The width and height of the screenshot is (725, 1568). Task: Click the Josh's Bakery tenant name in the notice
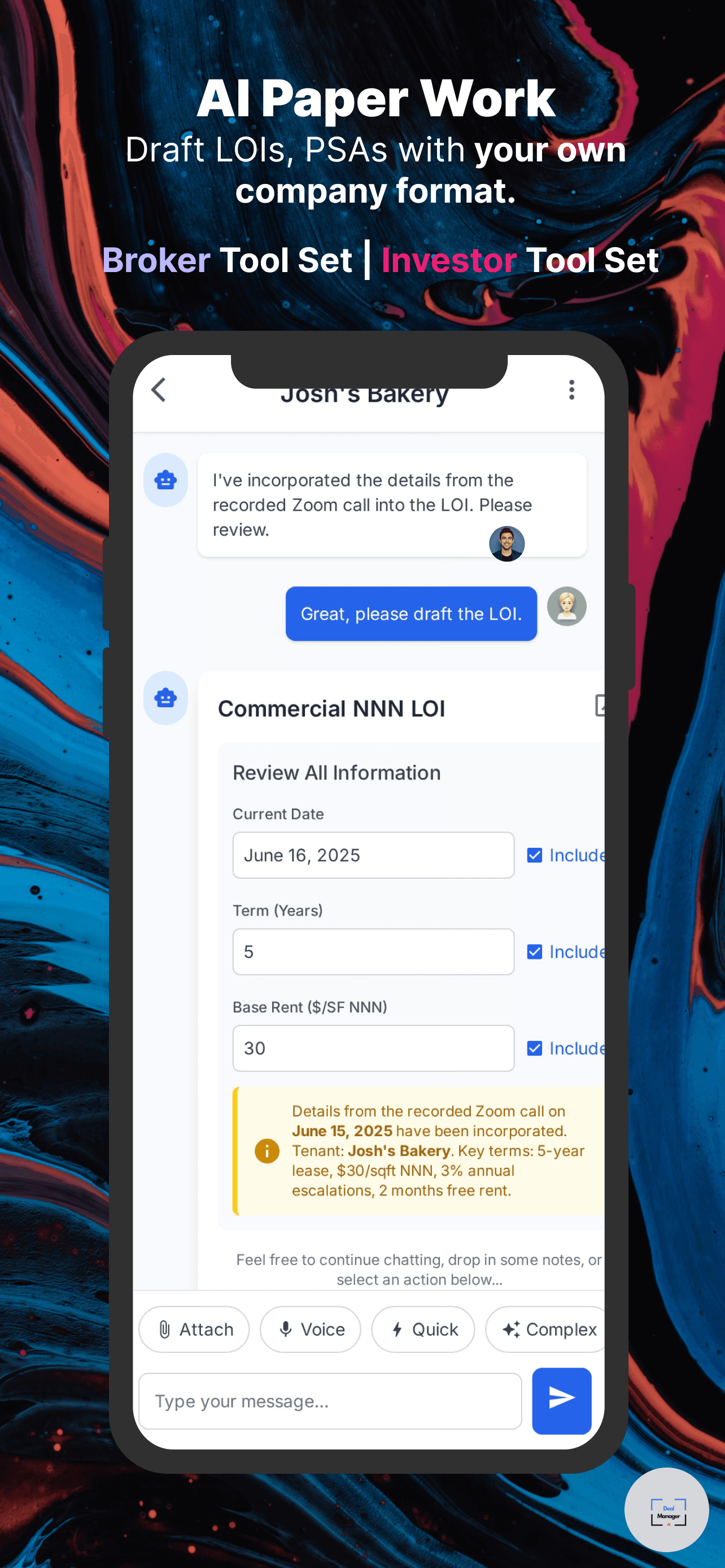coord(399,1150)
